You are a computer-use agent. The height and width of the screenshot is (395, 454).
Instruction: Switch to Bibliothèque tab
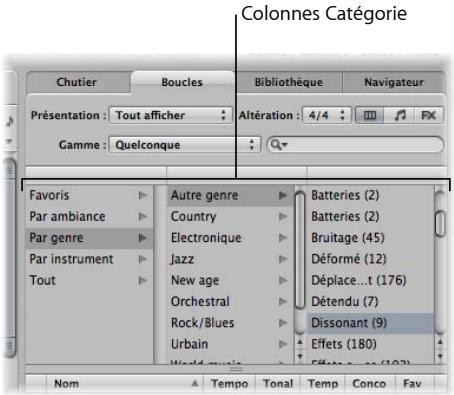(x=289, y=82)
